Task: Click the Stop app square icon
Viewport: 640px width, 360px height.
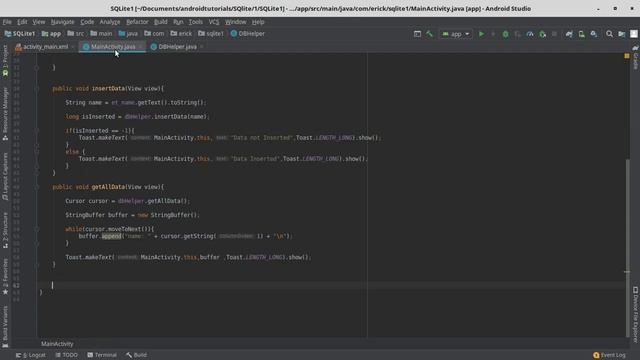Action: (x=554, y=34)
